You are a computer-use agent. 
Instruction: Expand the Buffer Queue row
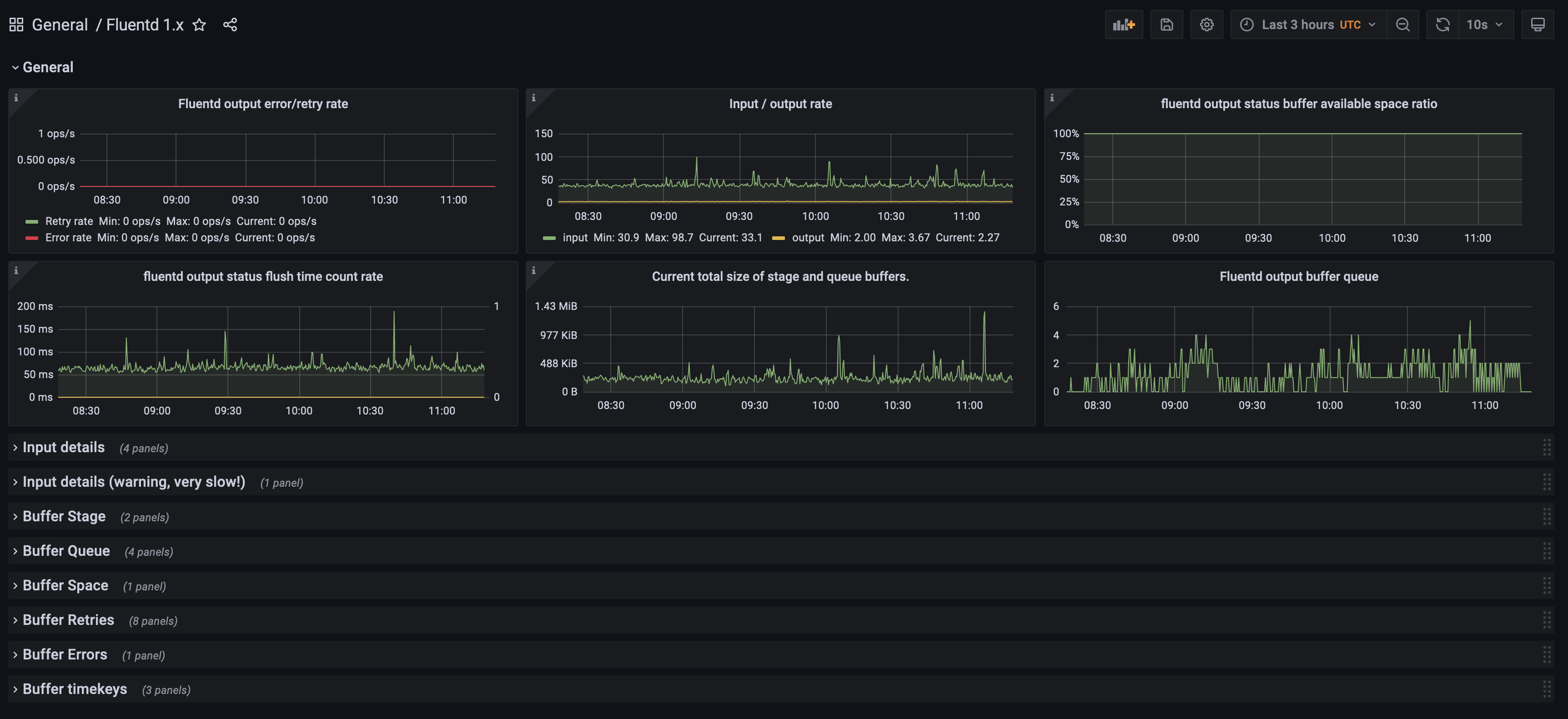coord(61,551)
